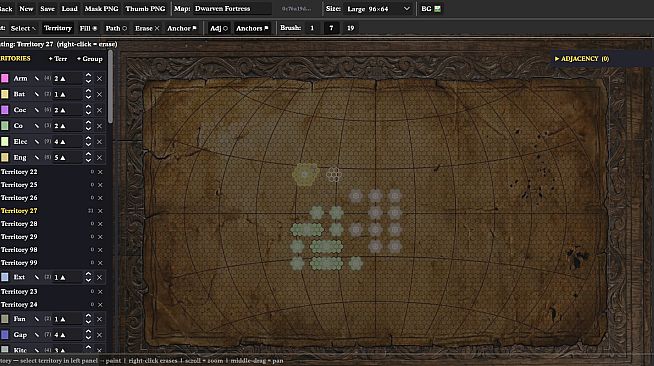Open the Arm group color swatch
The image size is (654, 366).
[x=5, y=78]
